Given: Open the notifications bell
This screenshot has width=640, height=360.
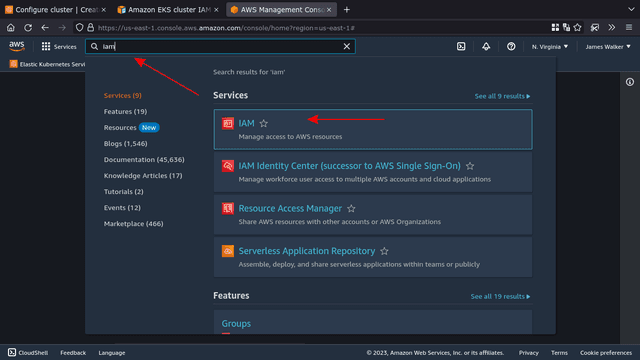Looking at the screenshot, I should click(x=486, y=47).
